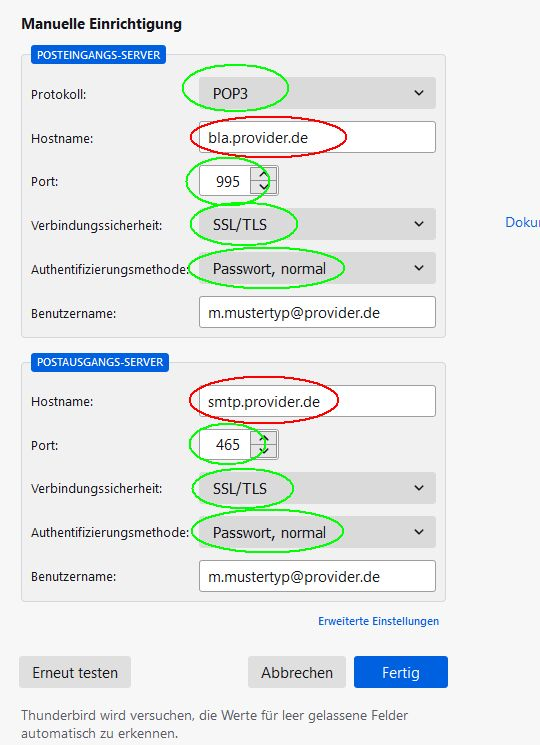Decrease the outgoing server port 465

tap(264, 451)
